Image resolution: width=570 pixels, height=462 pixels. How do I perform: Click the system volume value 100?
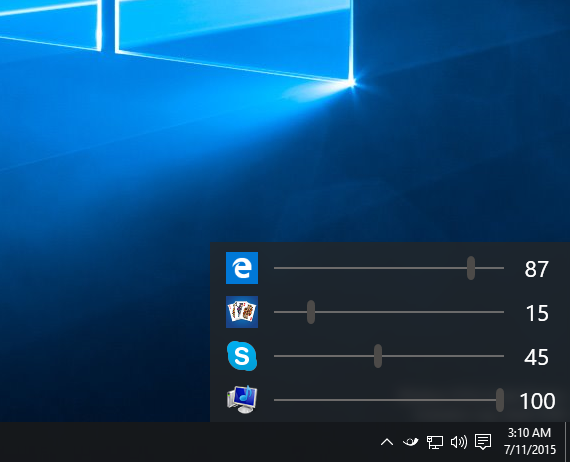coord(537,401)
